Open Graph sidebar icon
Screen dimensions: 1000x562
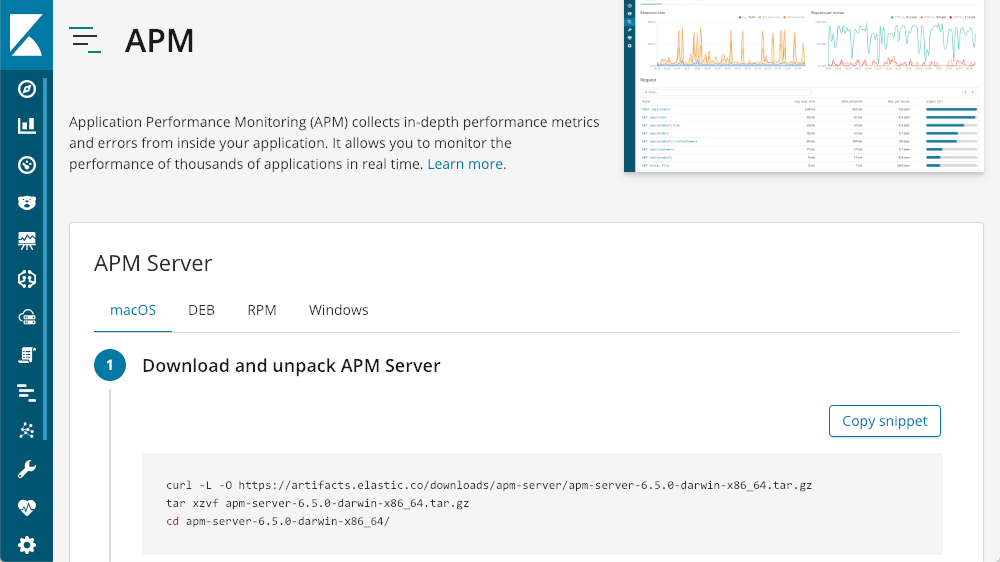click(27, 431)
